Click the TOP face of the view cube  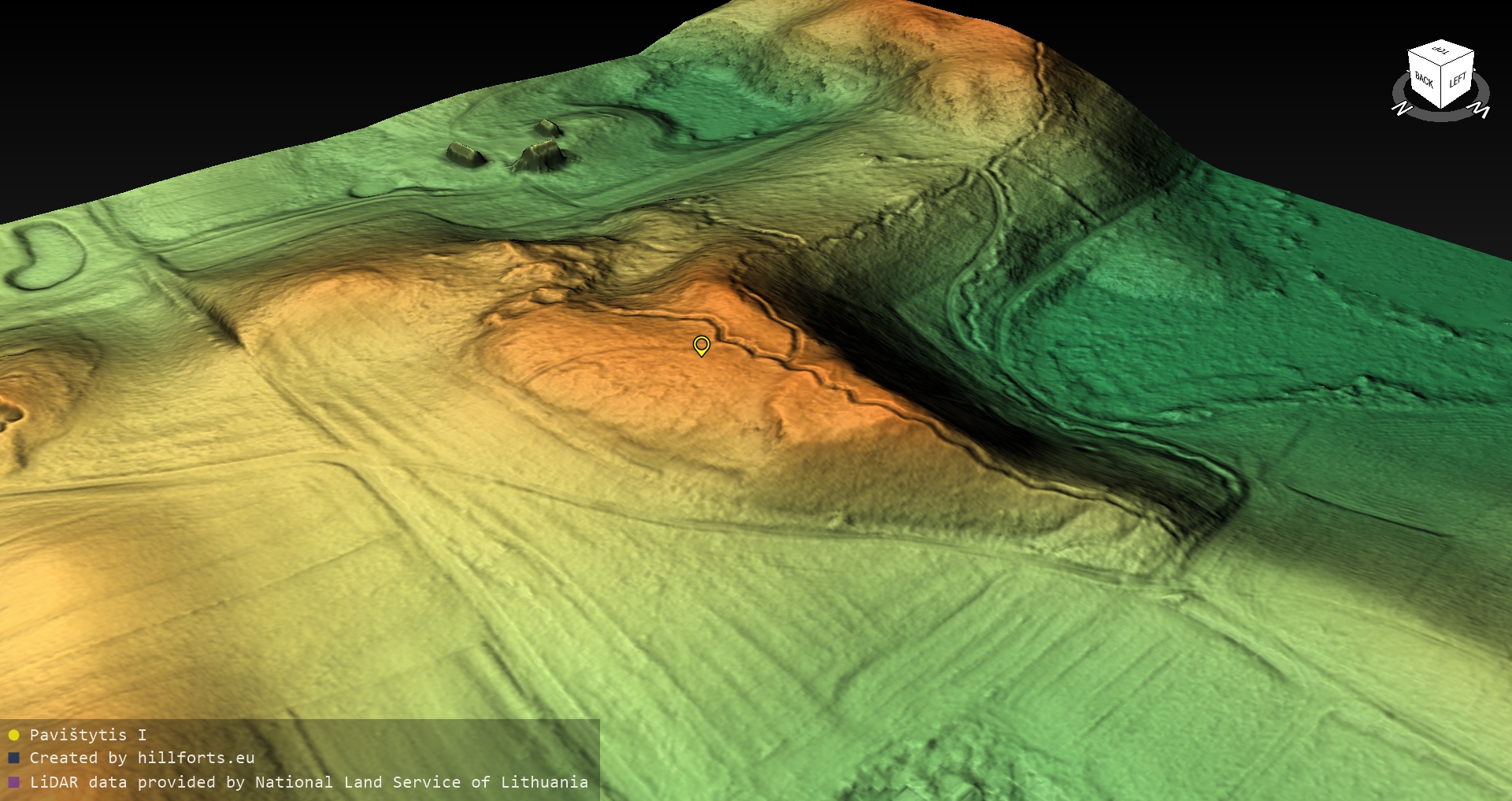(1441, 53)
